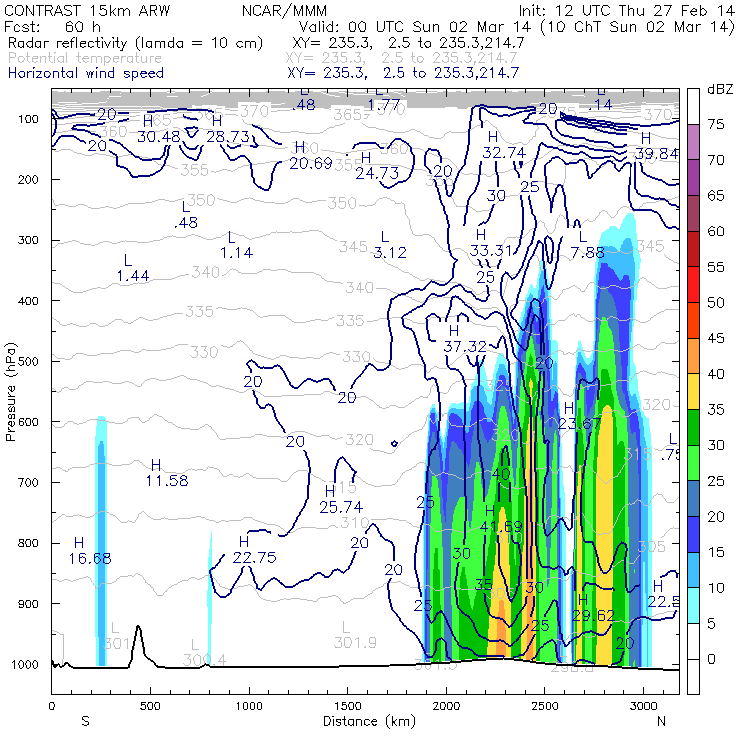Select the 25-30 dBZ light green colorbar swatch
The width and height of the screenshot is (740, 740).
693,463
